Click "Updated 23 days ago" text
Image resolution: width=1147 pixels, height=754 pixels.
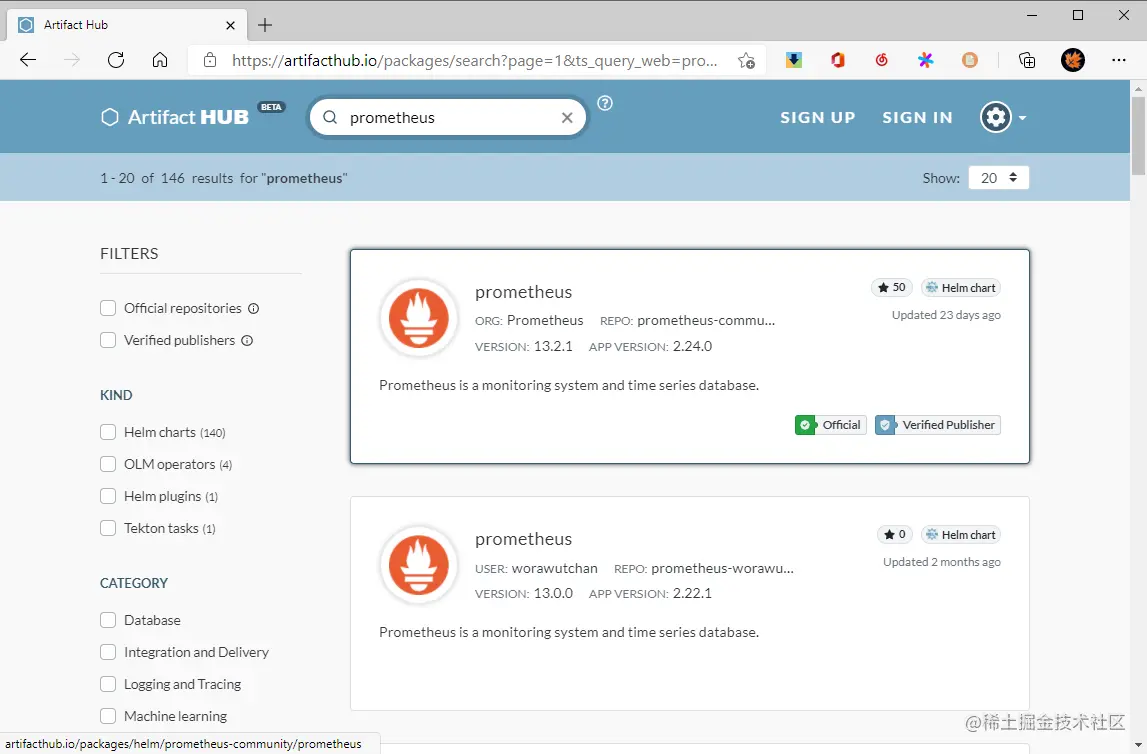(946, 315)
